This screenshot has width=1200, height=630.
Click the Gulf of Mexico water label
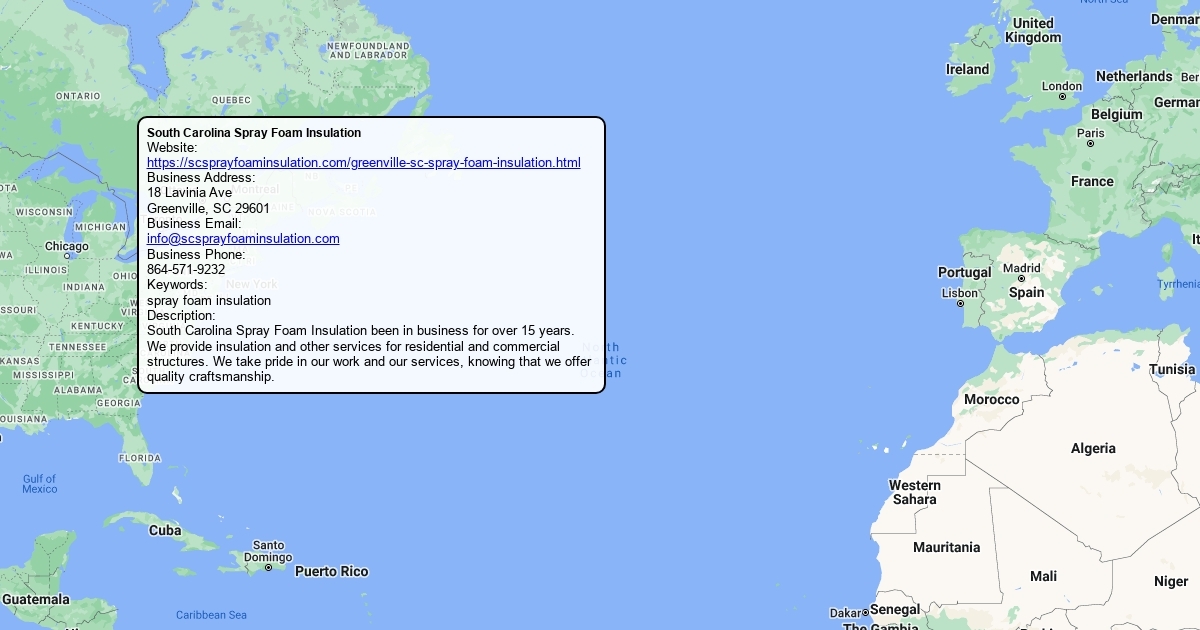[x=40, y=484]
